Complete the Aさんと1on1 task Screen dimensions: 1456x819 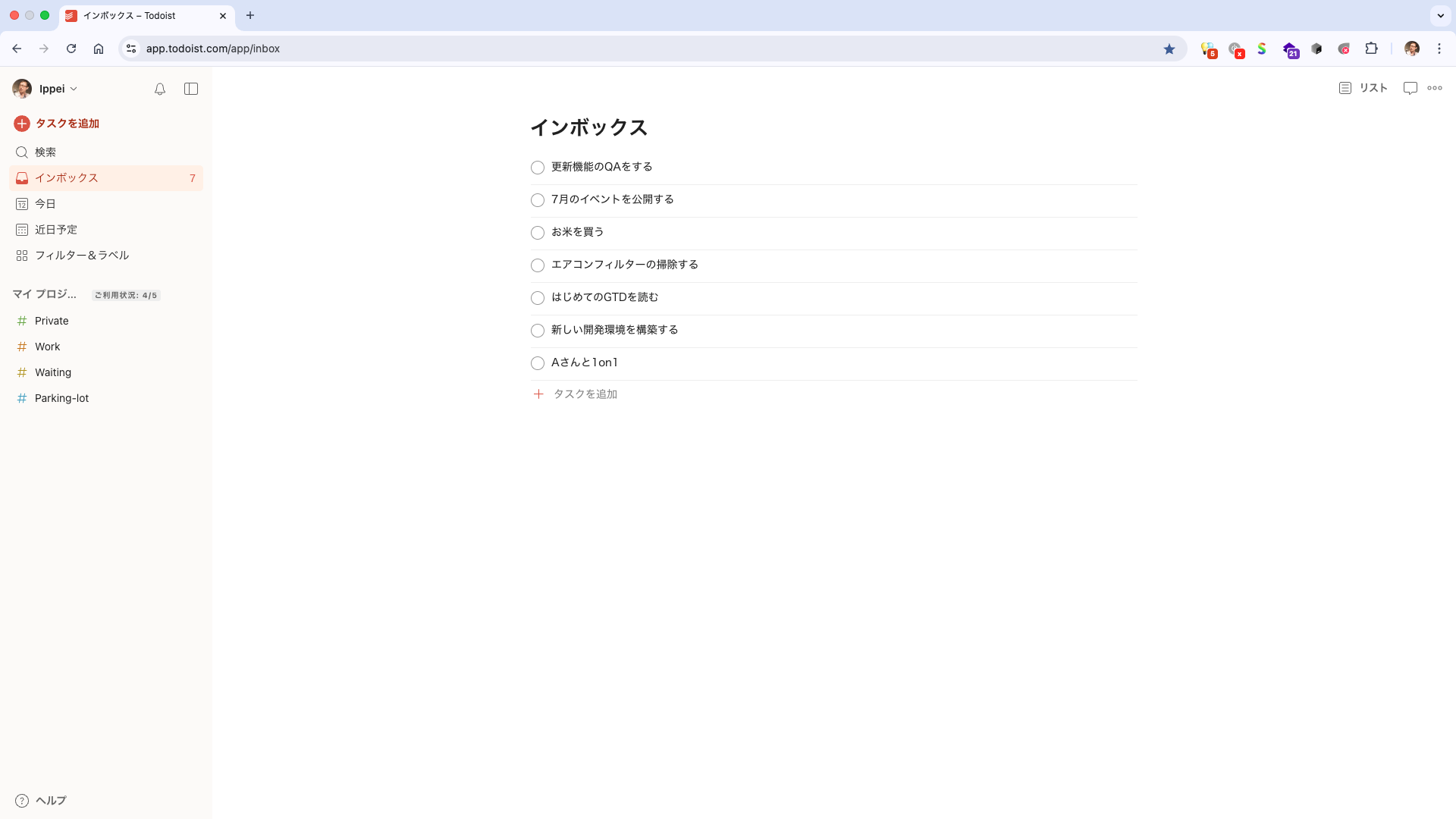point(538,363)
